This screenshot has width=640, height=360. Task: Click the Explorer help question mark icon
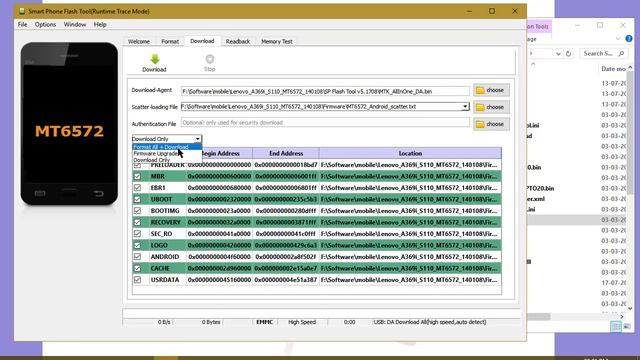[629, 39]
